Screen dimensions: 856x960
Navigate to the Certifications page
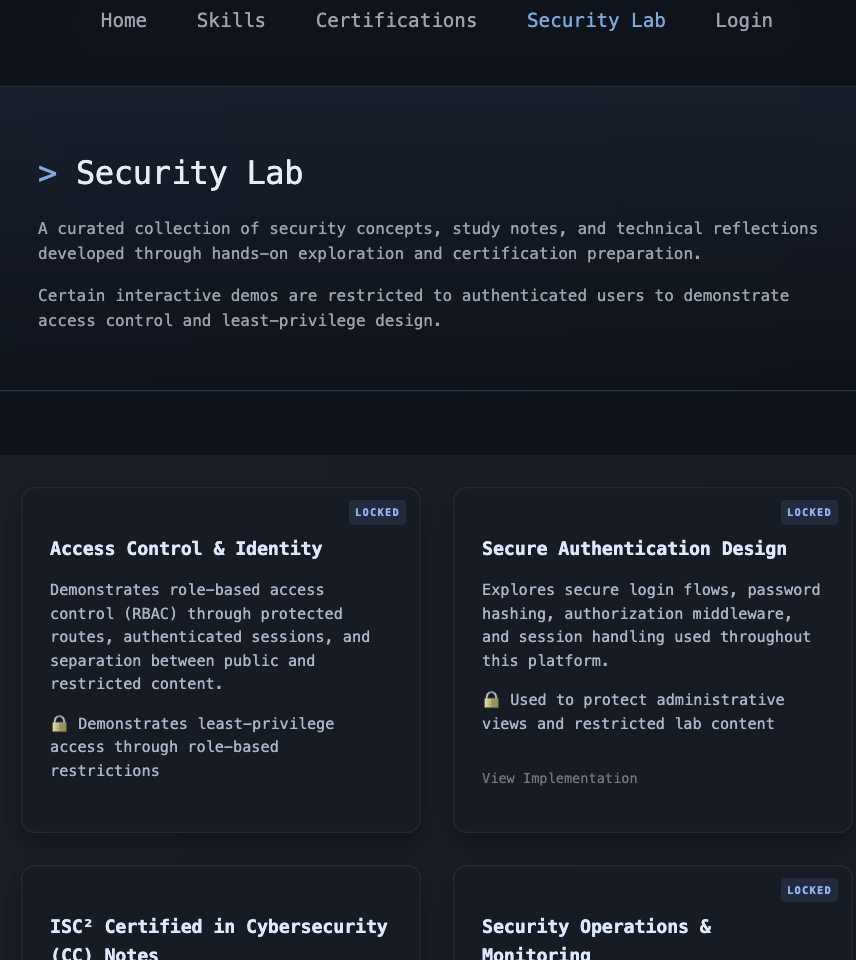click(x=396, y=21)
